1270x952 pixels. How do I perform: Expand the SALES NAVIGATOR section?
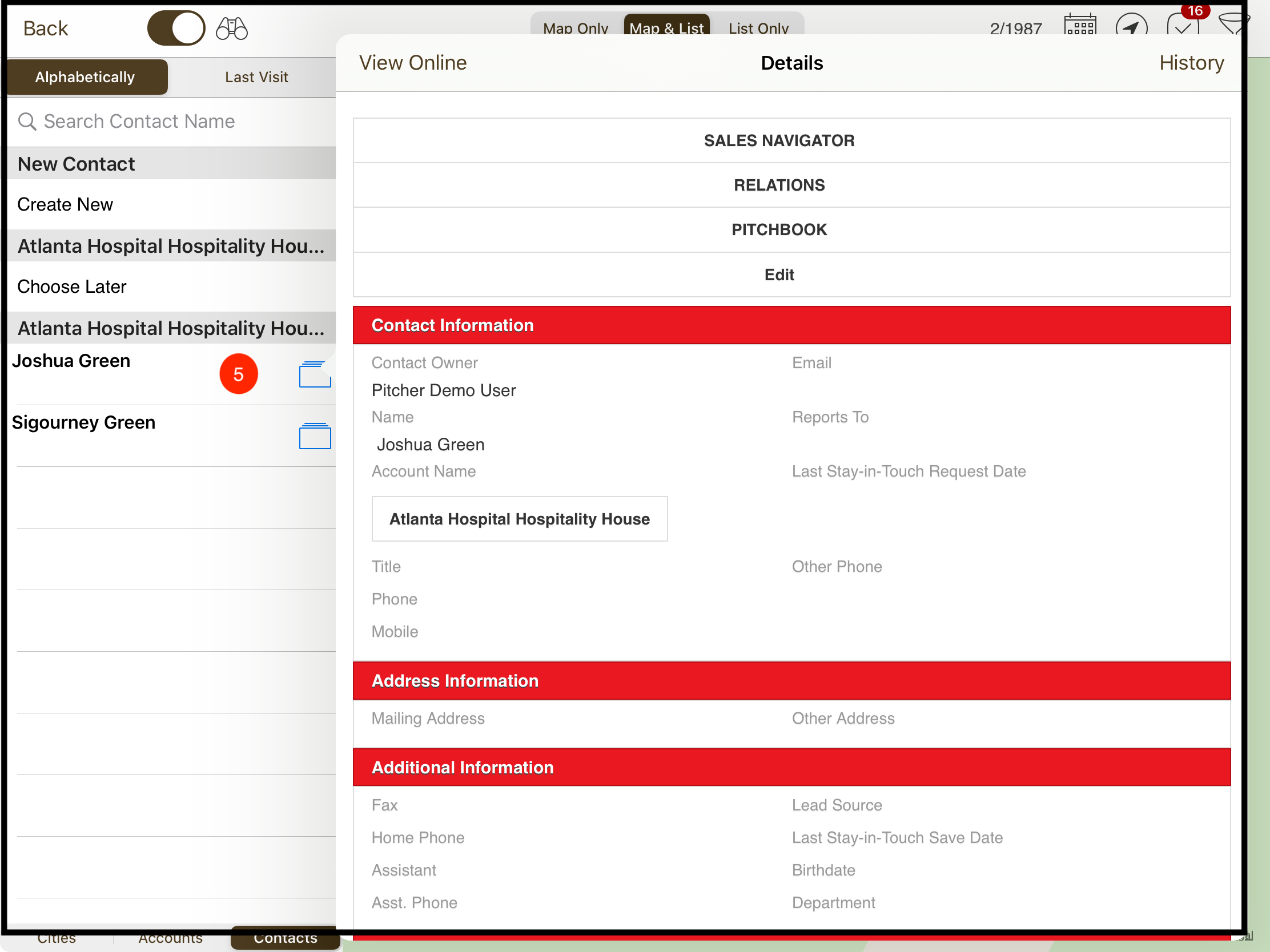tap(779, 140)
